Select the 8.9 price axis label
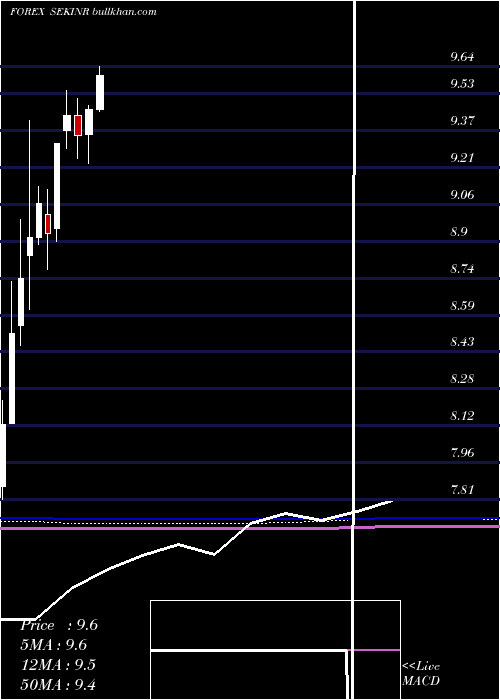 [x=459, y=232]
